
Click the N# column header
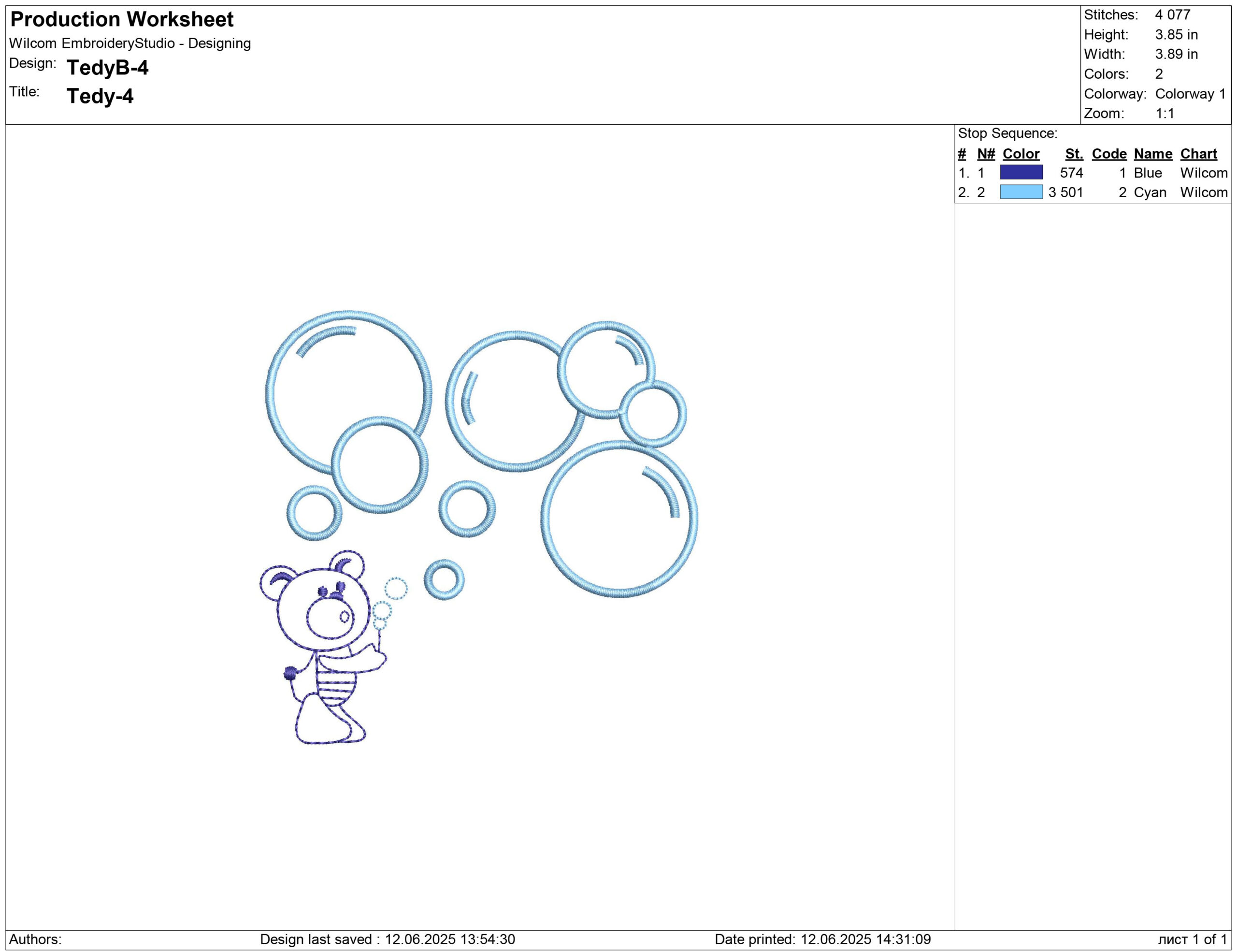click(x=986, y=154)
